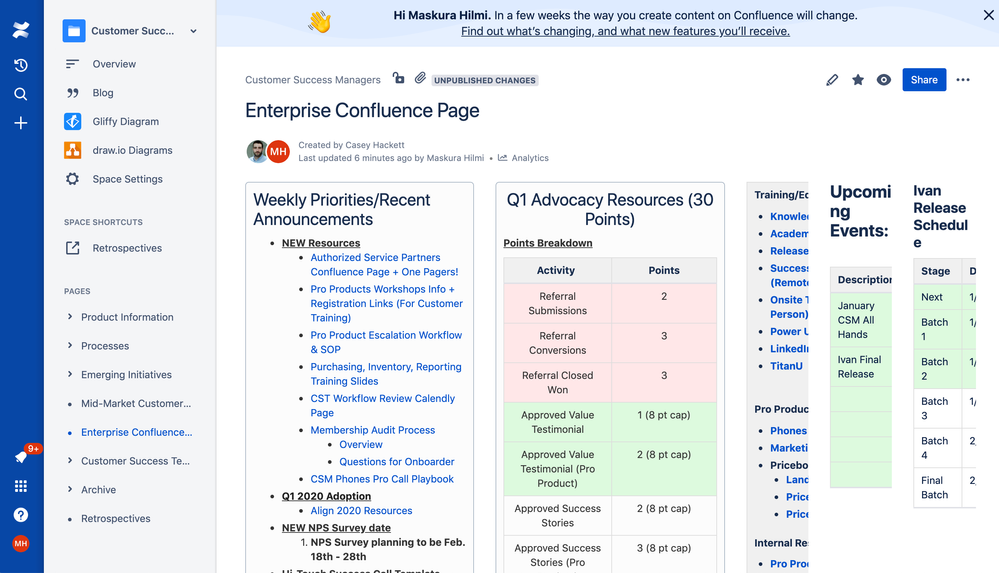The image size is (999, 573).
Task: Click the Share button
Action: point(924,80)
